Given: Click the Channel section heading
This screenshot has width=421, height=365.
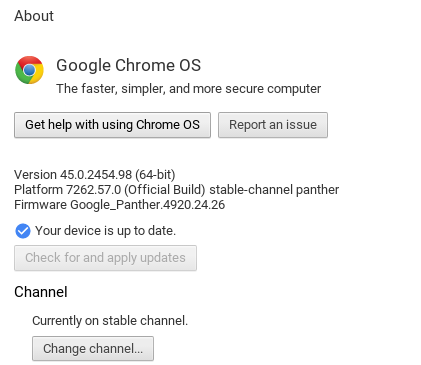Looking at the screenshot, I should point(41,292).
